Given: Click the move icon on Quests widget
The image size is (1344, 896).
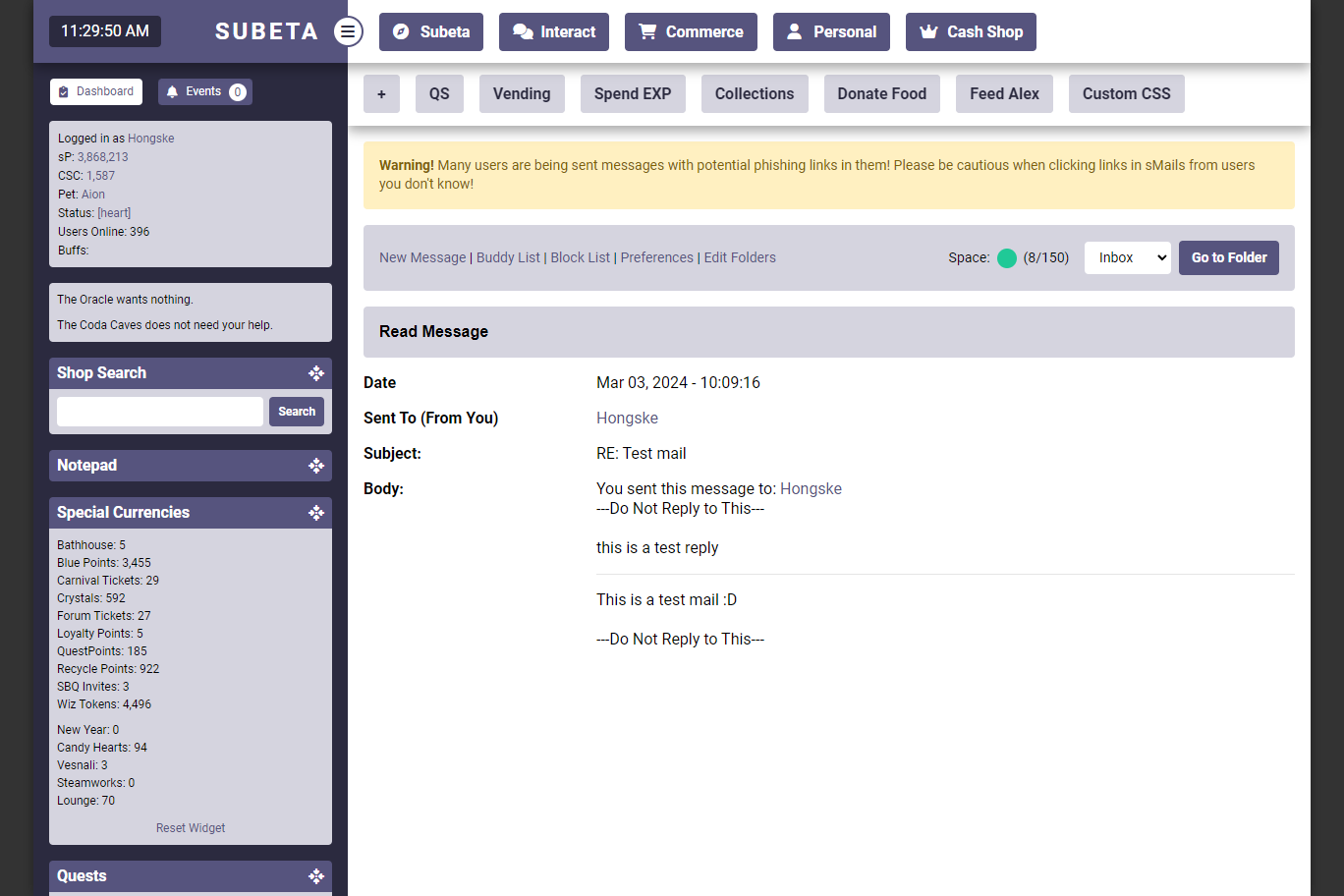Looking at the screenshot, I should coord(316,876).
